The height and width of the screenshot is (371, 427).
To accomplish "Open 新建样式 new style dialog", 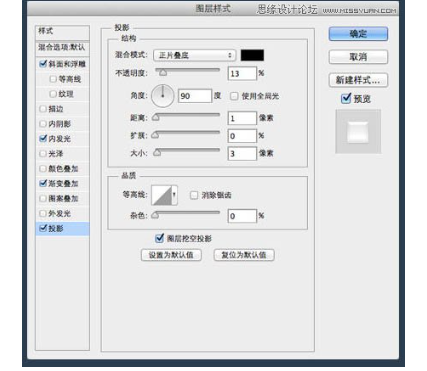I will click(358, 80).
